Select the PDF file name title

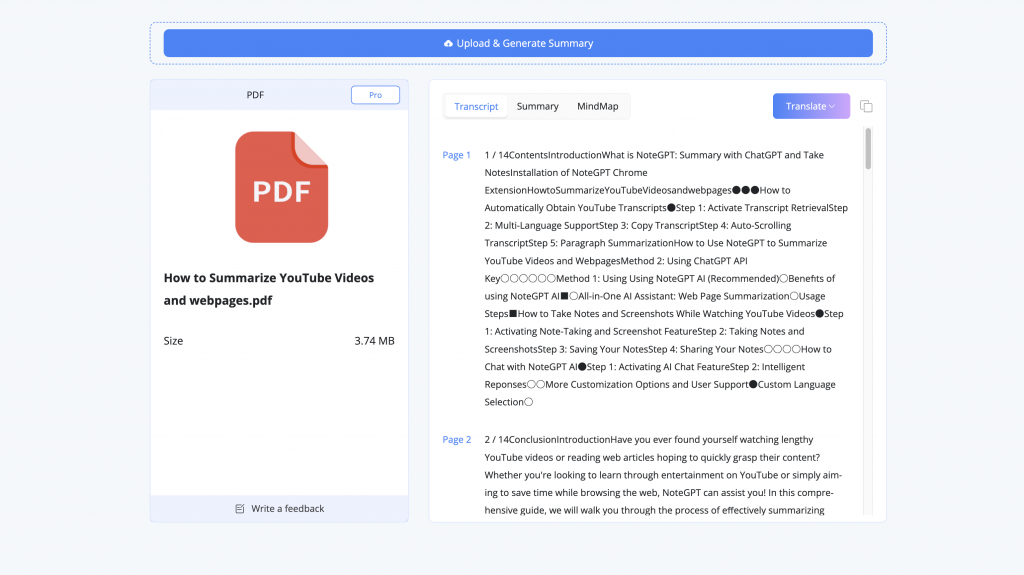point(268,289)
